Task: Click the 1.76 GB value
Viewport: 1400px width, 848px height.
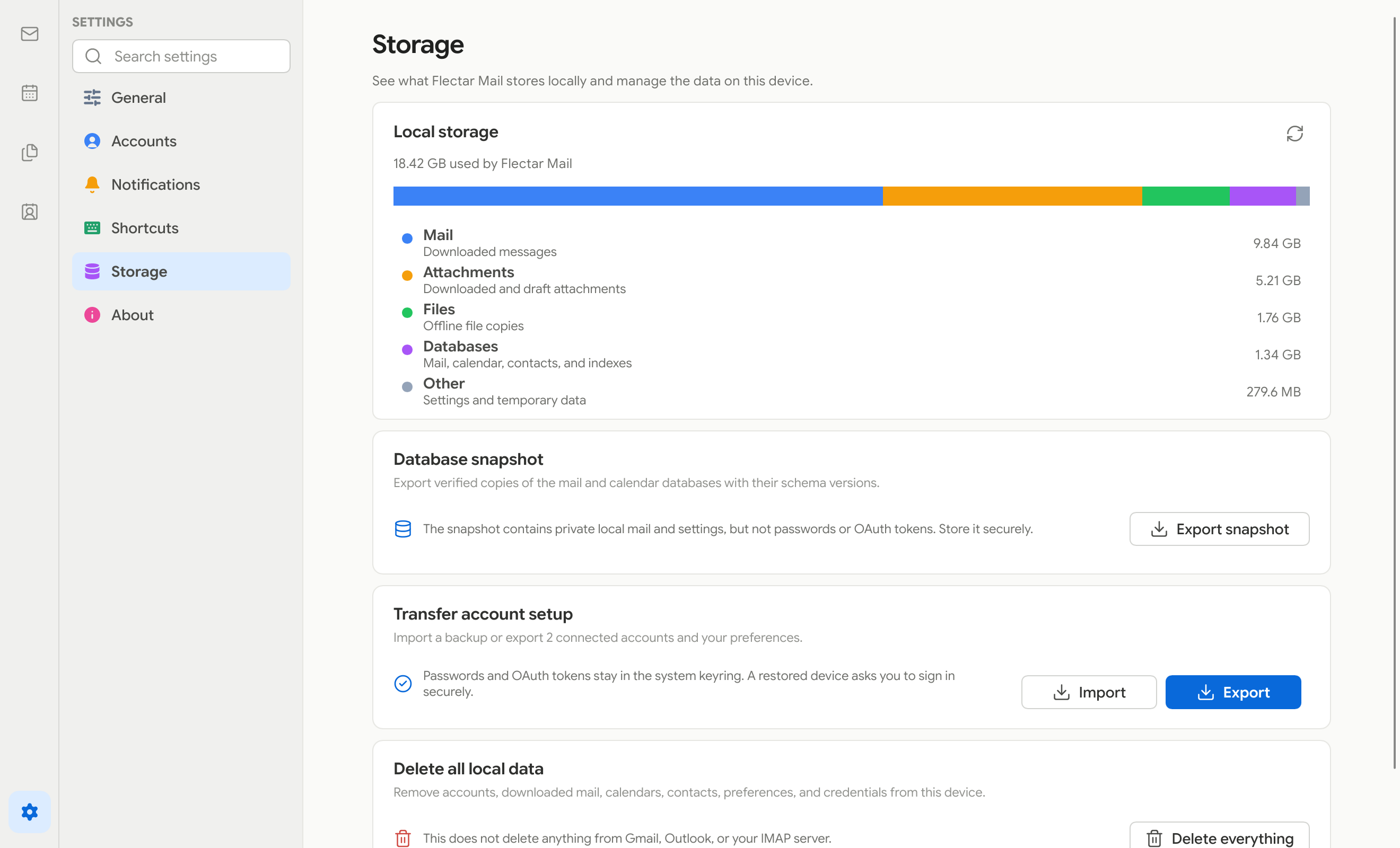Action: pos(1279,317)
